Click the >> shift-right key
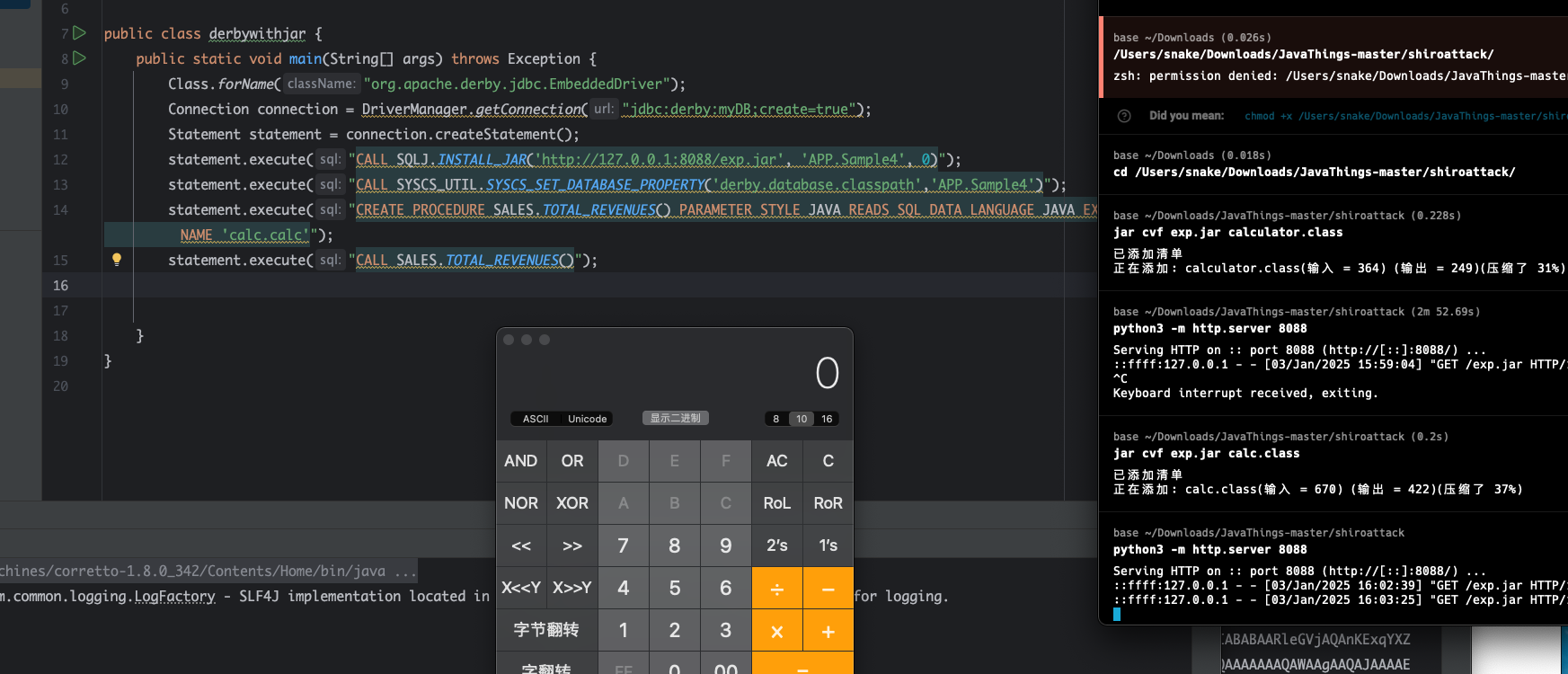The image size is (1568, 674). click(572, 545)
